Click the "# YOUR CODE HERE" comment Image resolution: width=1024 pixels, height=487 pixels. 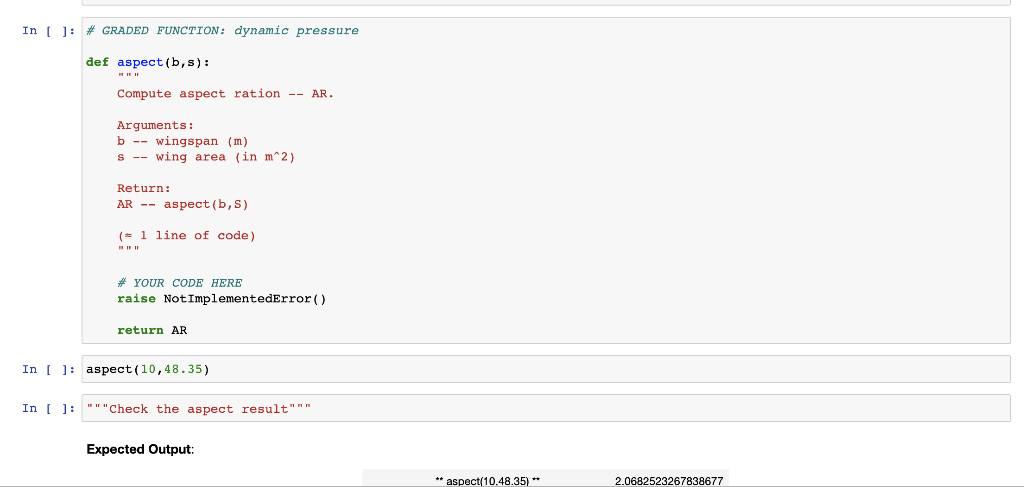point(180,283)
